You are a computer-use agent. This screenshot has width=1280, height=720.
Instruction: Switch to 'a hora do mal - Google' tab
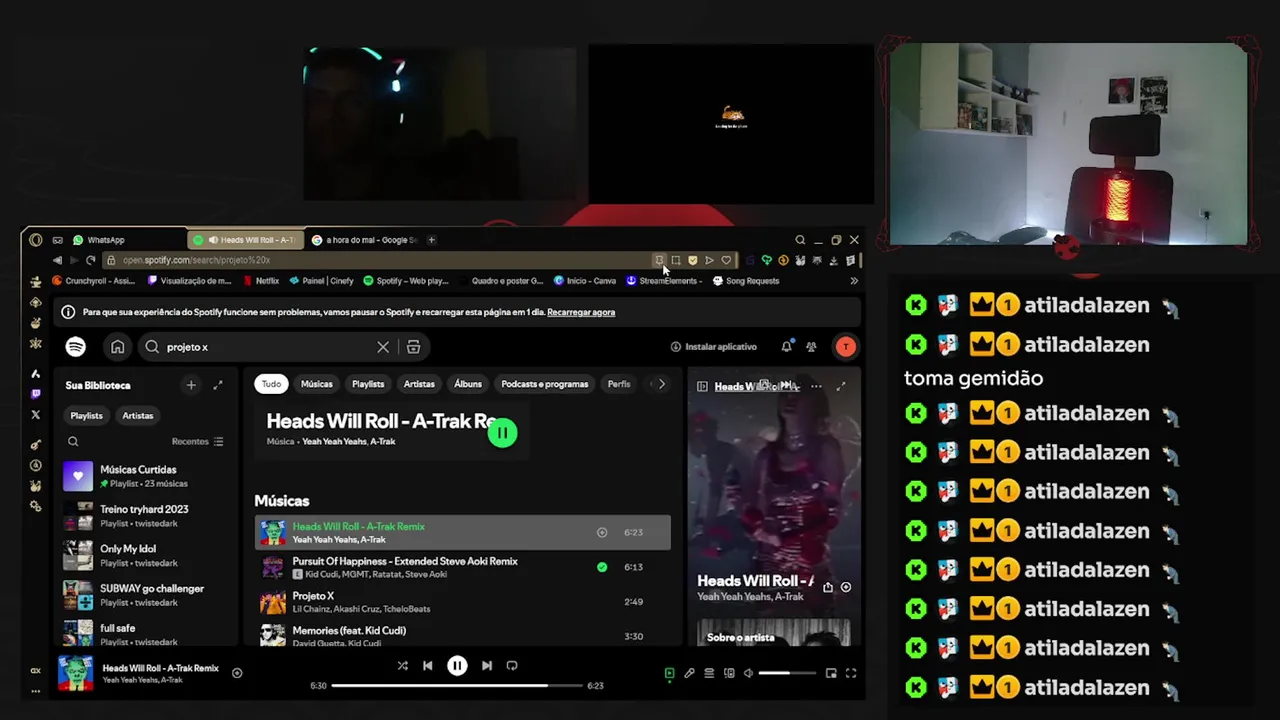click(x=364, y=240)
